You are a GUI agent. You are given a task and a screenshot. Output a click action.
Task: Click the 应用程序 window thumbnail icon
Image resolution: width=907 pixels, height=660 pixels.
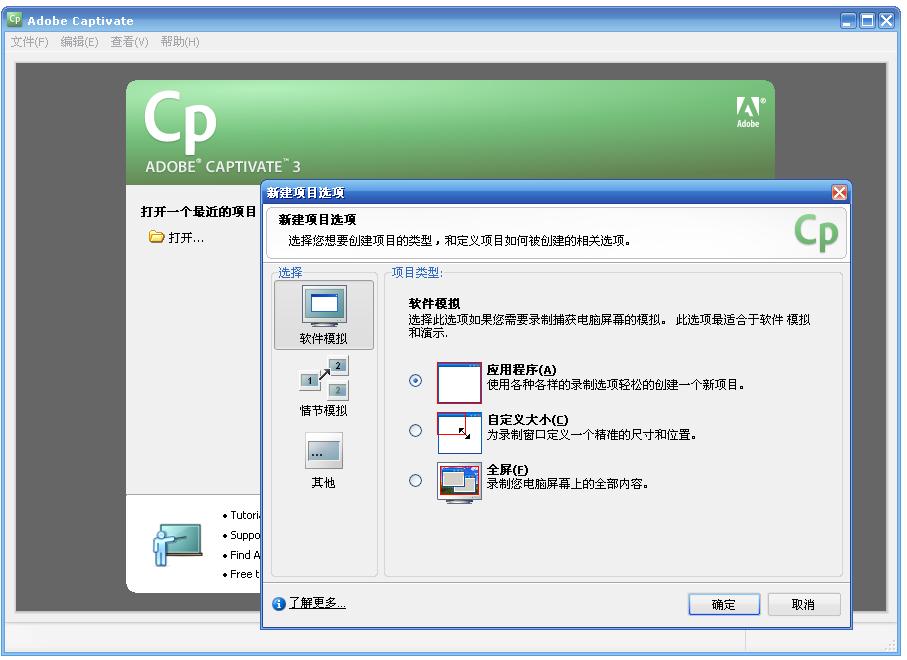459,382
